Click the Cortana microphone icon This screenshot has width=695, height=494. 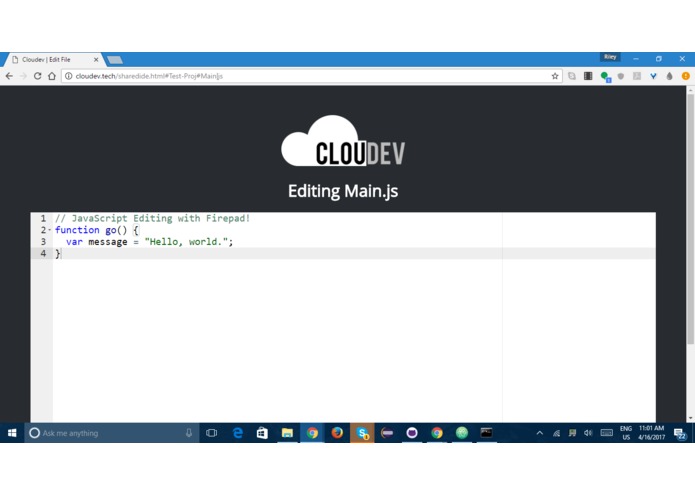pos(189,433)
